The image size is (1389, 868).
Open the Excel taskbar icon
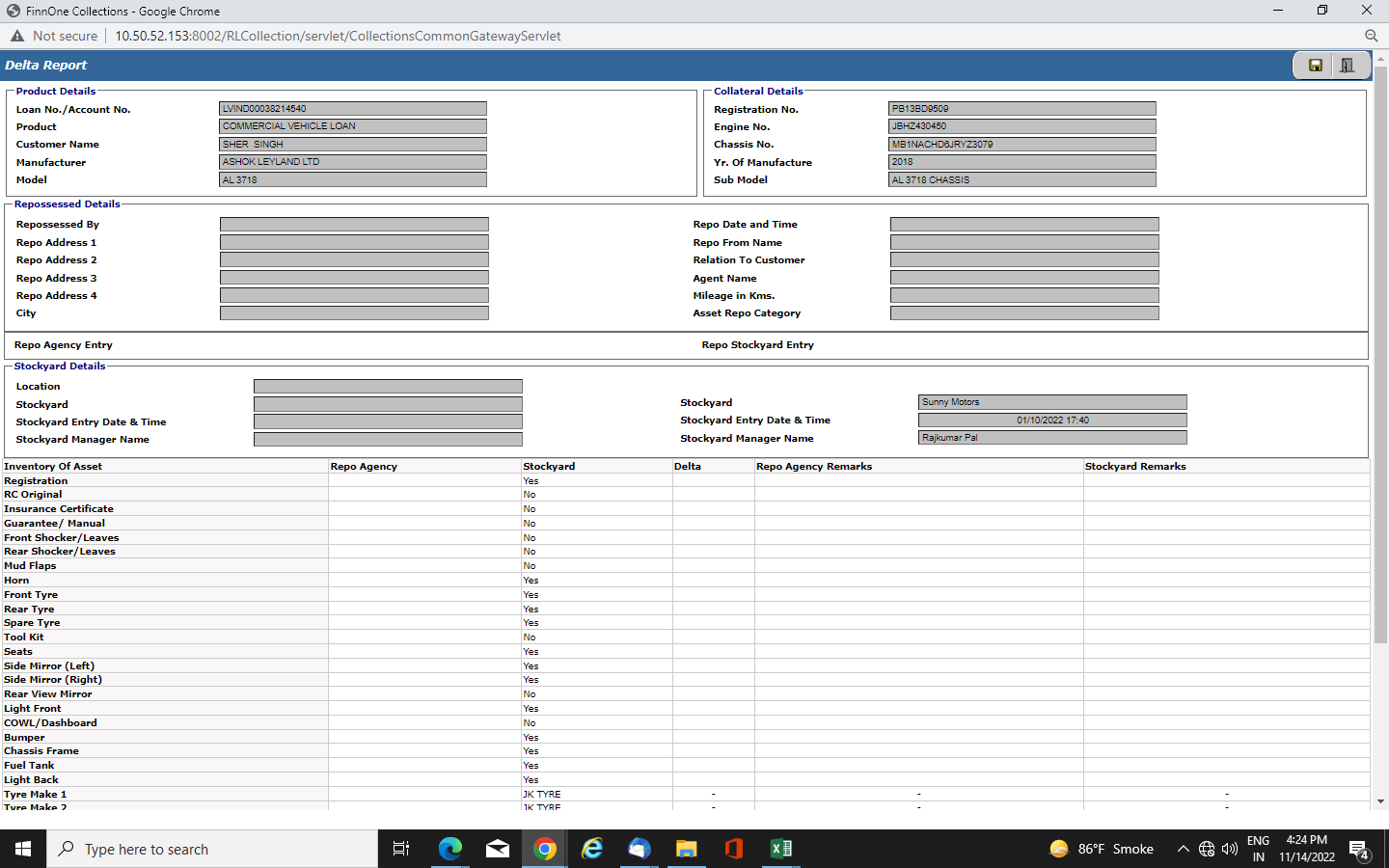click(x=780, y=849)
